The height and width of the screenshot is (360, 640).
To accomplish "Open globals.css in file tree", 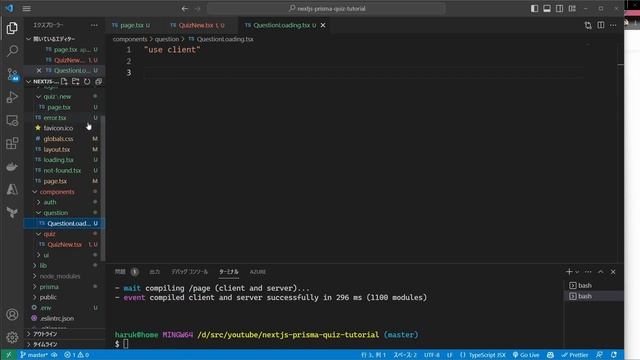I will point(58,139).
